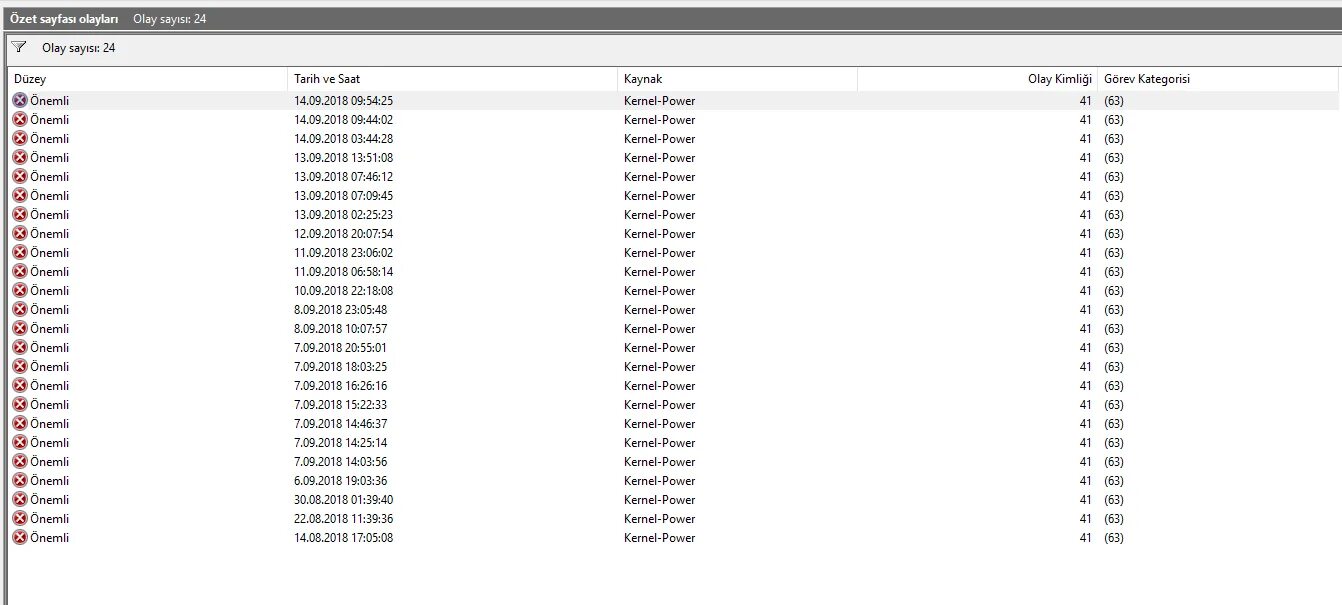Select date cell 7.09.2018 16:26:16
Viewport: 1342px width, 605px height.
[340, 385]
